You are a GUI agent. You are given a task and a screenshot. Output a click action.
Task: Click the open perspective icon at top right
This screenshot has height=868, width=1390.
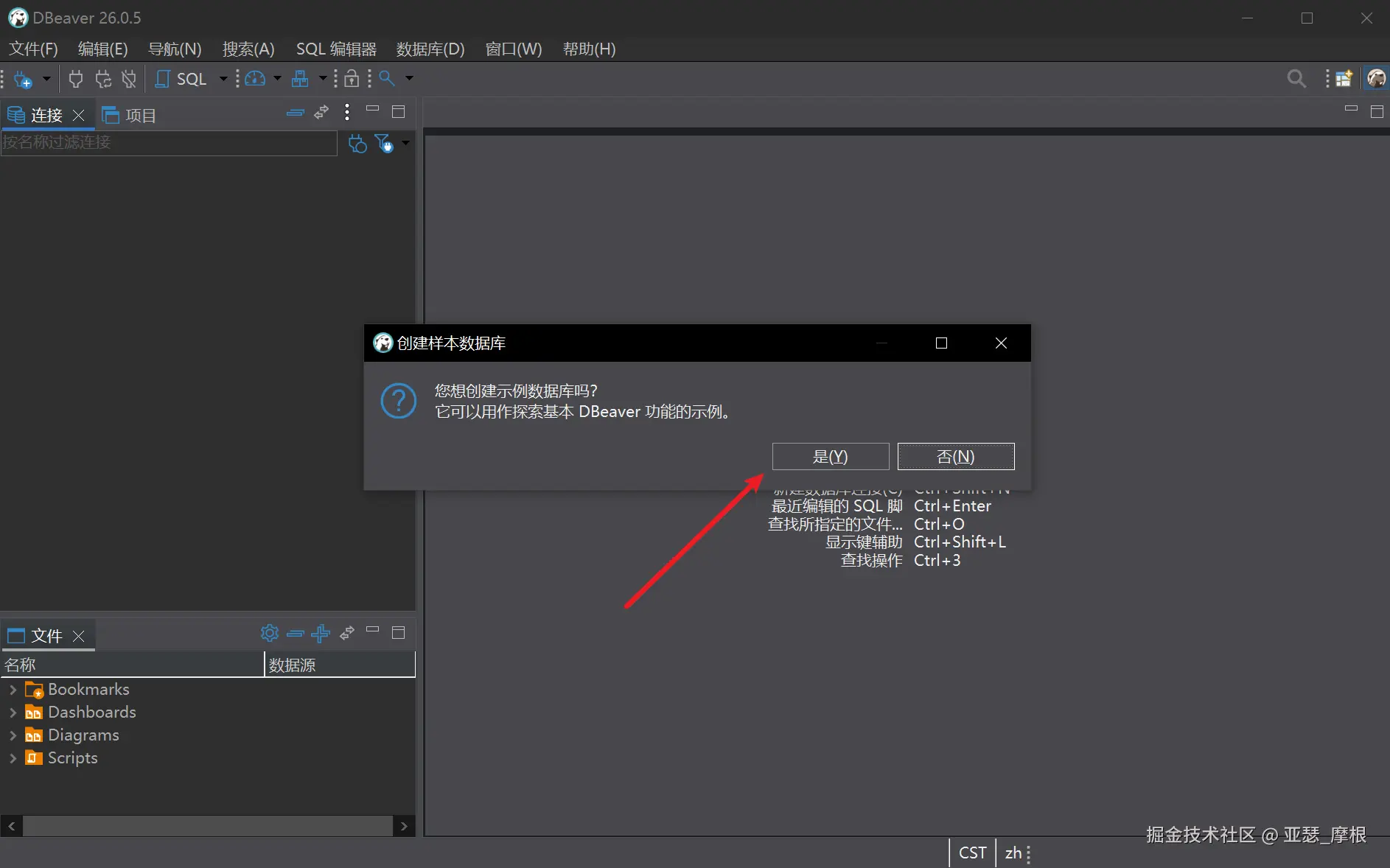coord(1344,78)
